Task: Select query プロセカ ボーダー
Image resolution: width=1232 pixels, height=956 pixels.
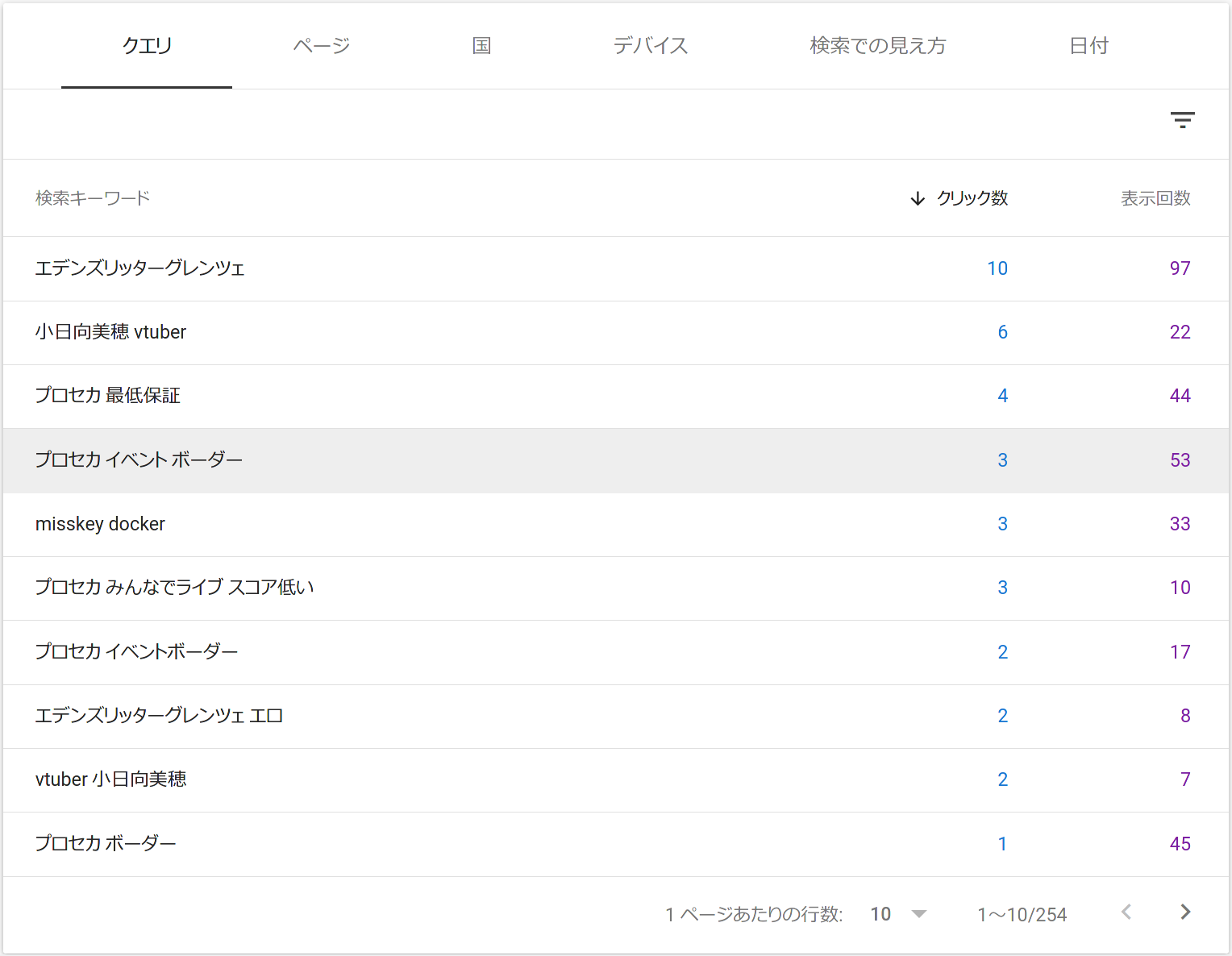Action: pyautogui.click(x=616, y=844)
